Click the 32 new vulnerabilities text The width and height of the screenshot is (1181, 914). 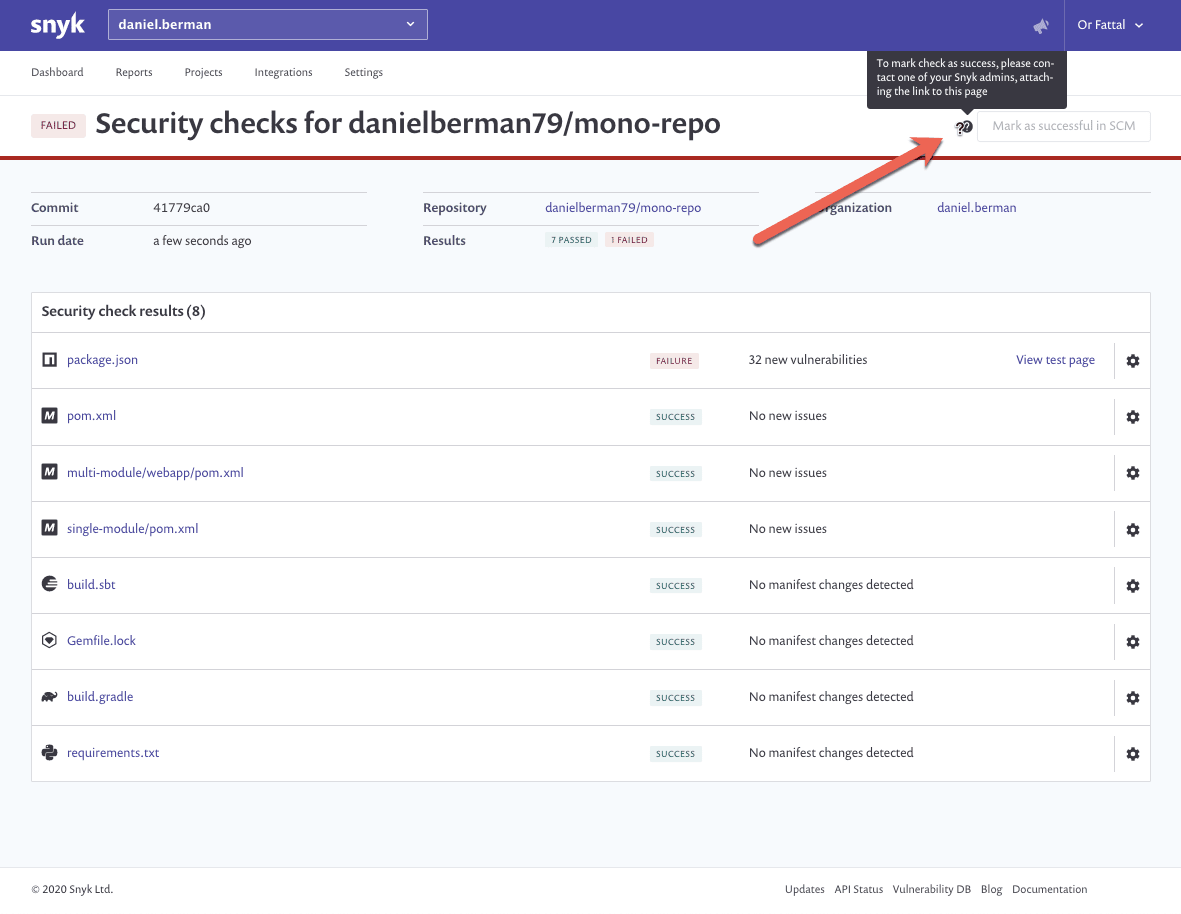[x=807, y=360]
